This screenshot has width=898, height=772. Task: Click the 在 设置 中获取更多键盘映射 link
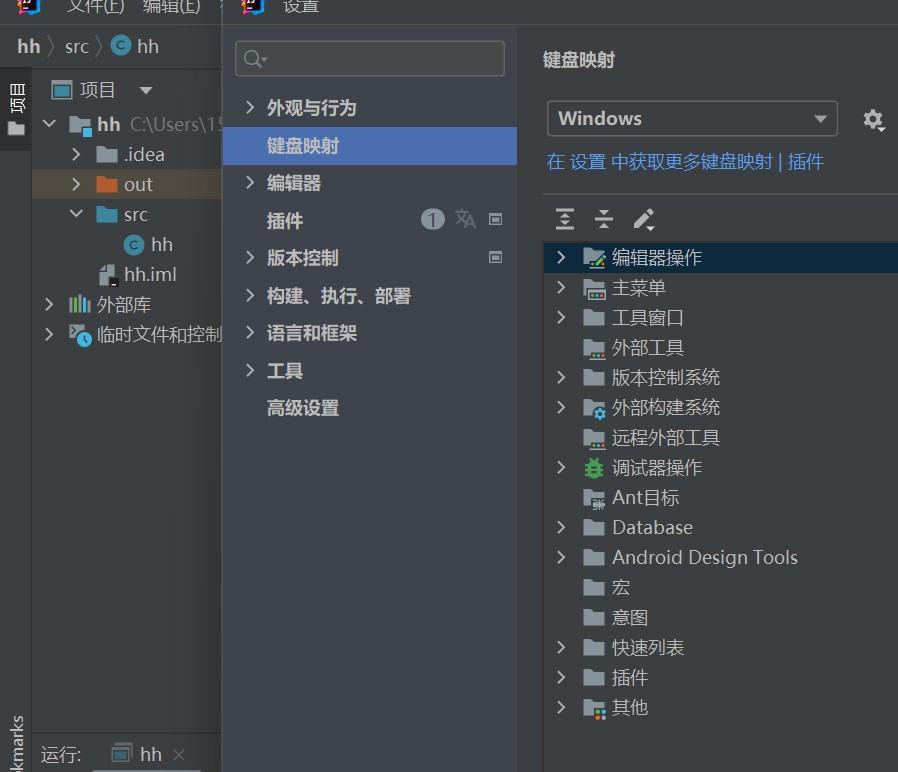[x=659, y=162]
